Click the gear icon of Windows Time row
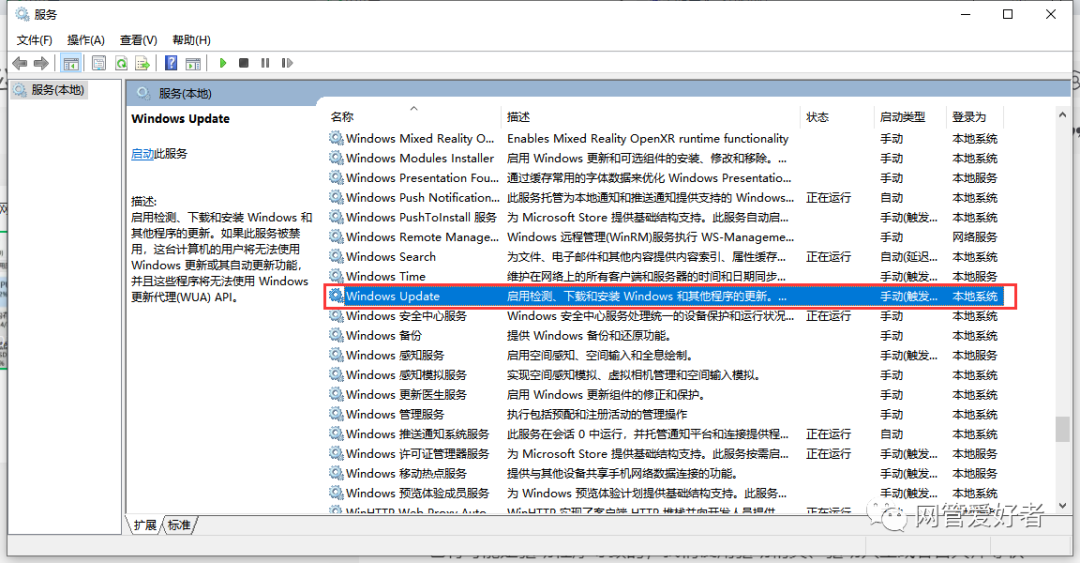The width and height of the screenshot is (1080, 563). (x=336, y=276)
